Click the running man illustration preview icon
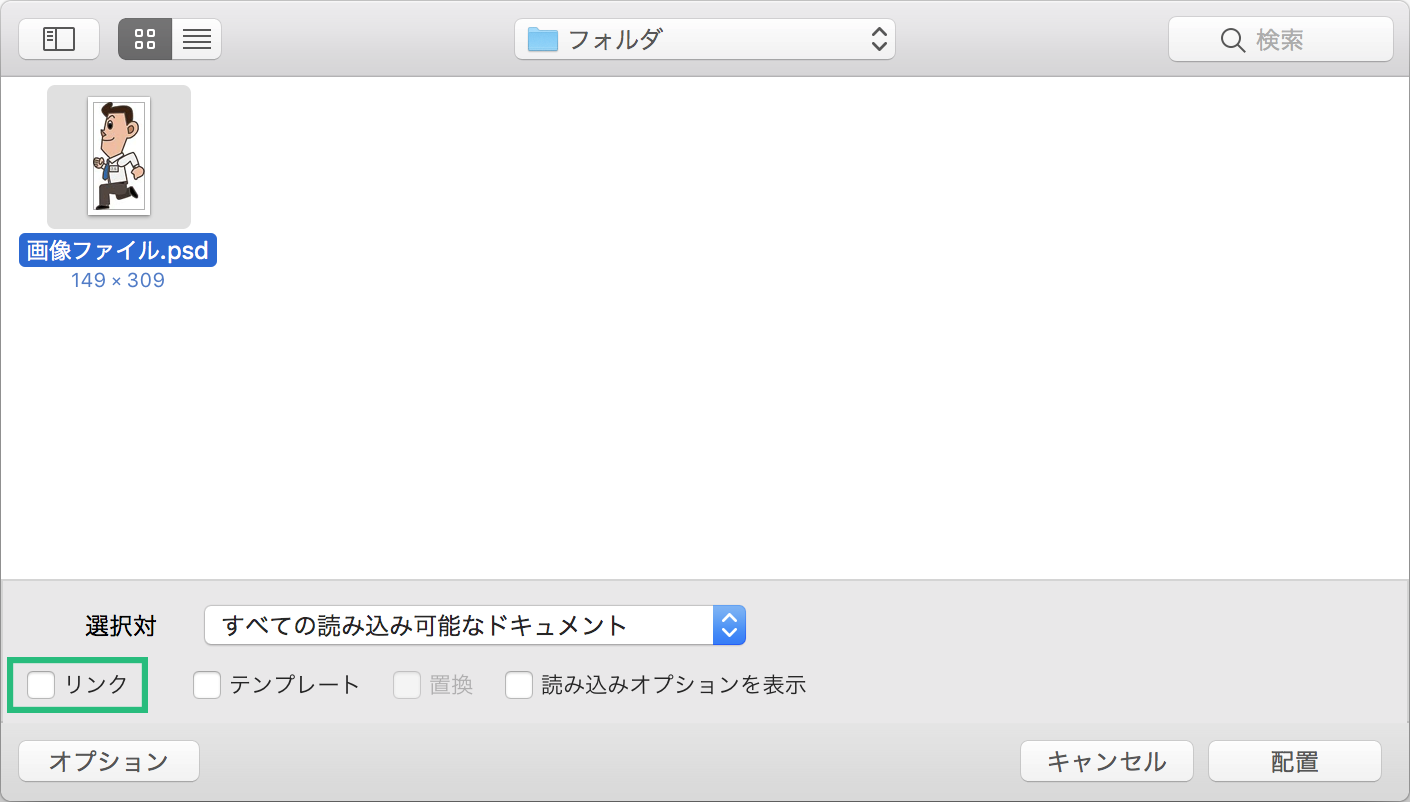 point(118,155)
